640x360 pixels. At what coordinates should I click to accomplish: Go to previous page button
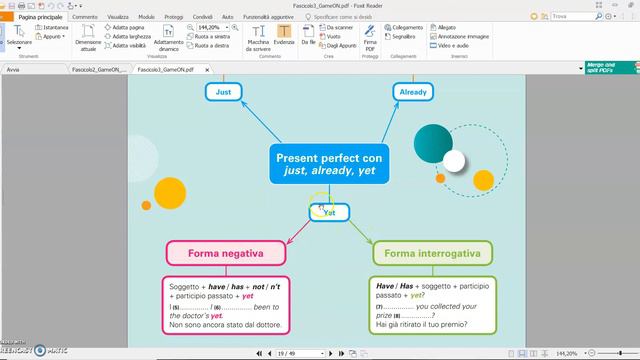(x=269, y=353)
